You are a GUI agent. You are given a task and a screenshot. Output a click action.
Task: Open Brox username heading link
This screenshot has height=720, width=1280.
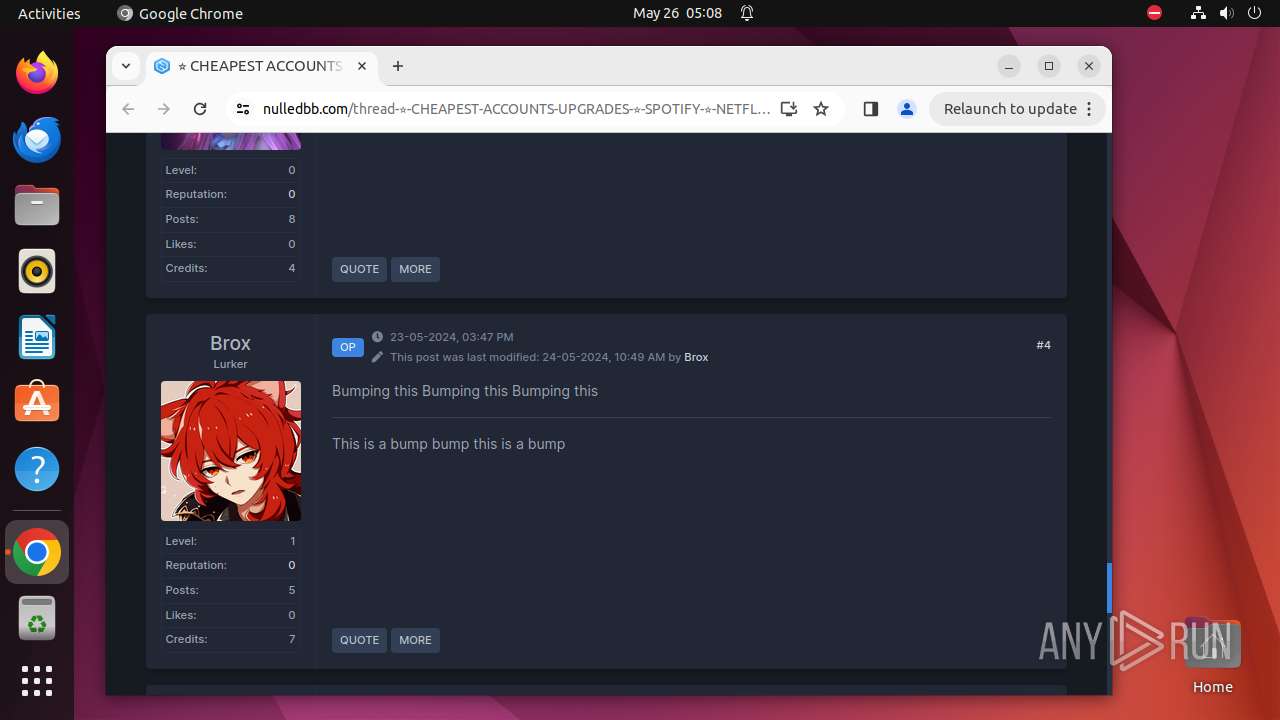click(230, 343)
